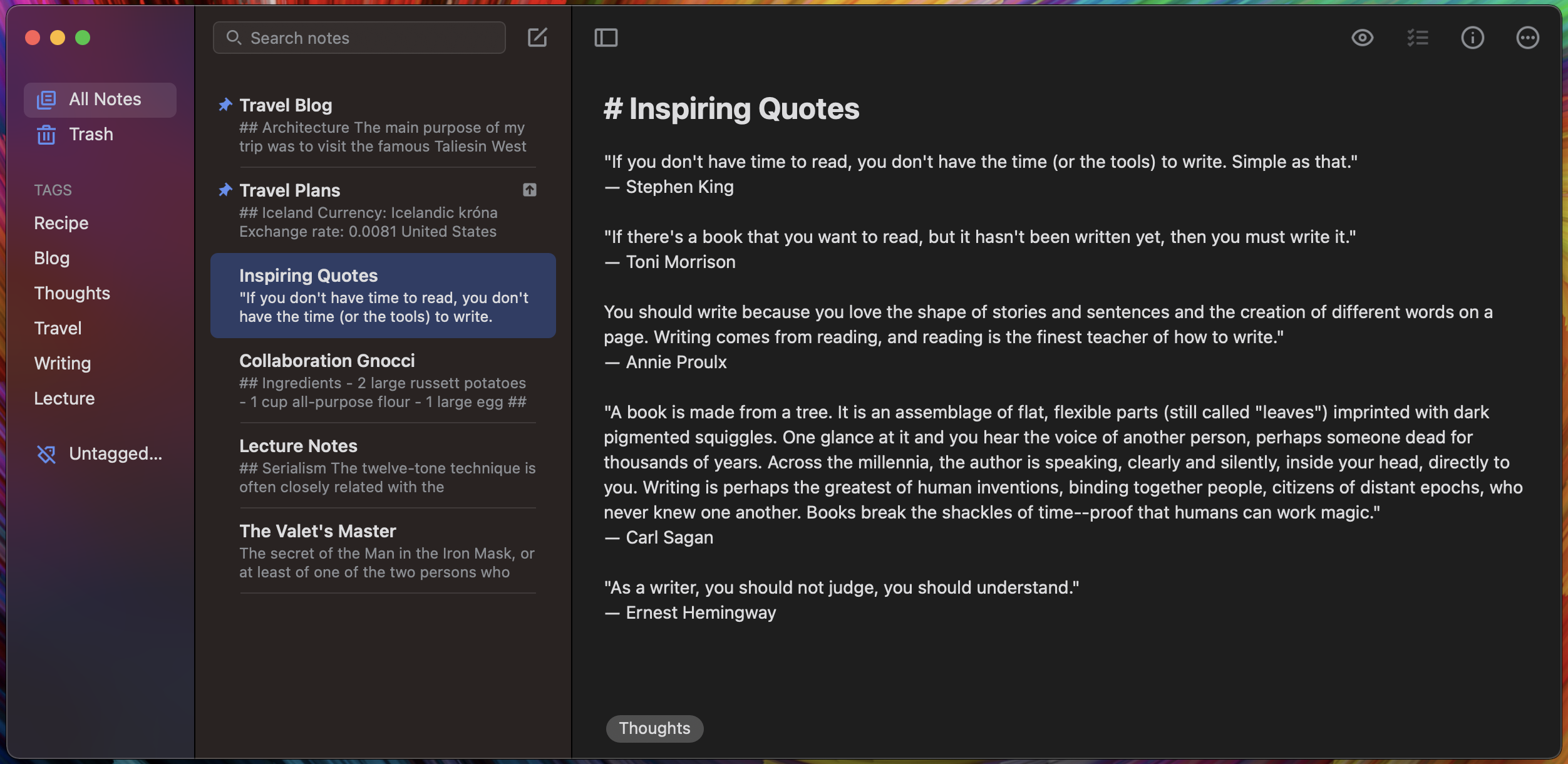
Task: Click the published icon on Travel Plans
Action: [530, 190]
